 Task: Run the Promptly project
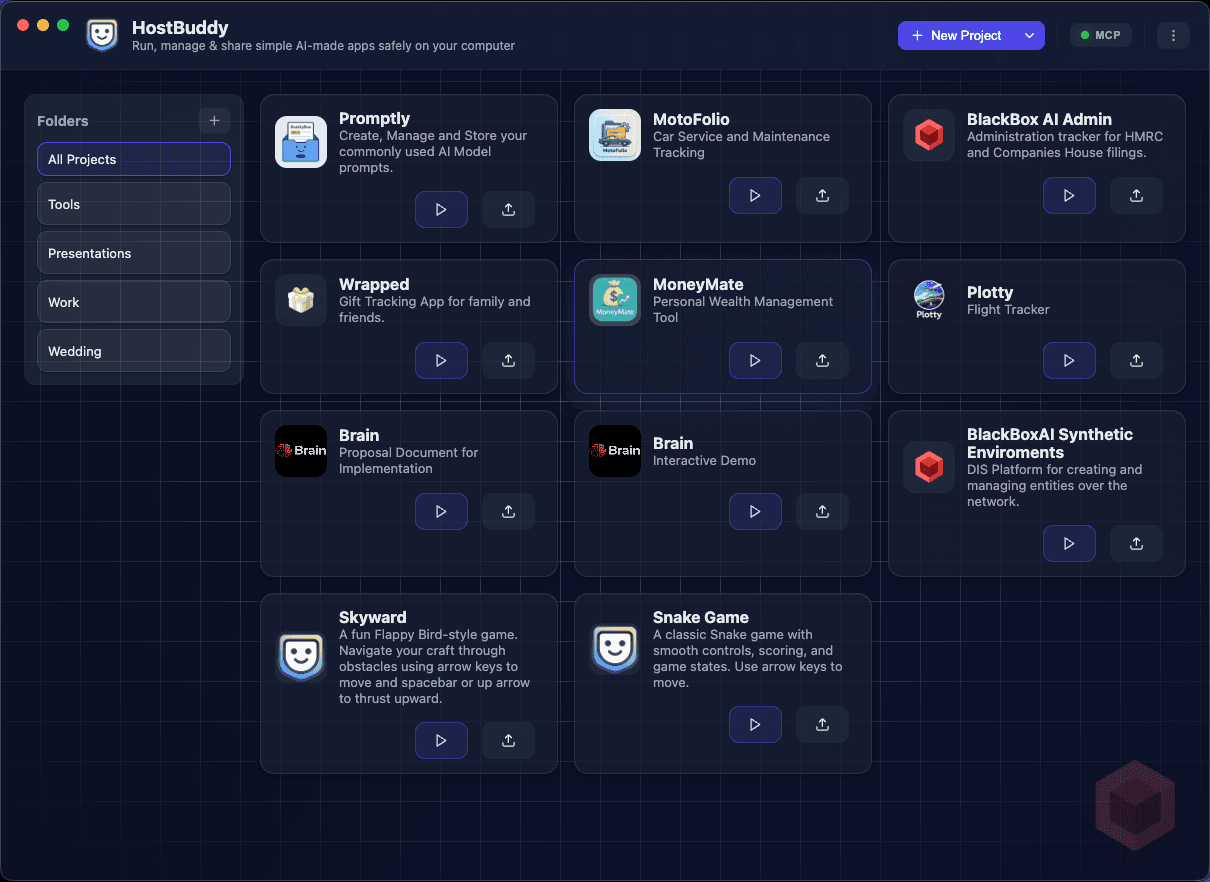click(x=441, y=210)
